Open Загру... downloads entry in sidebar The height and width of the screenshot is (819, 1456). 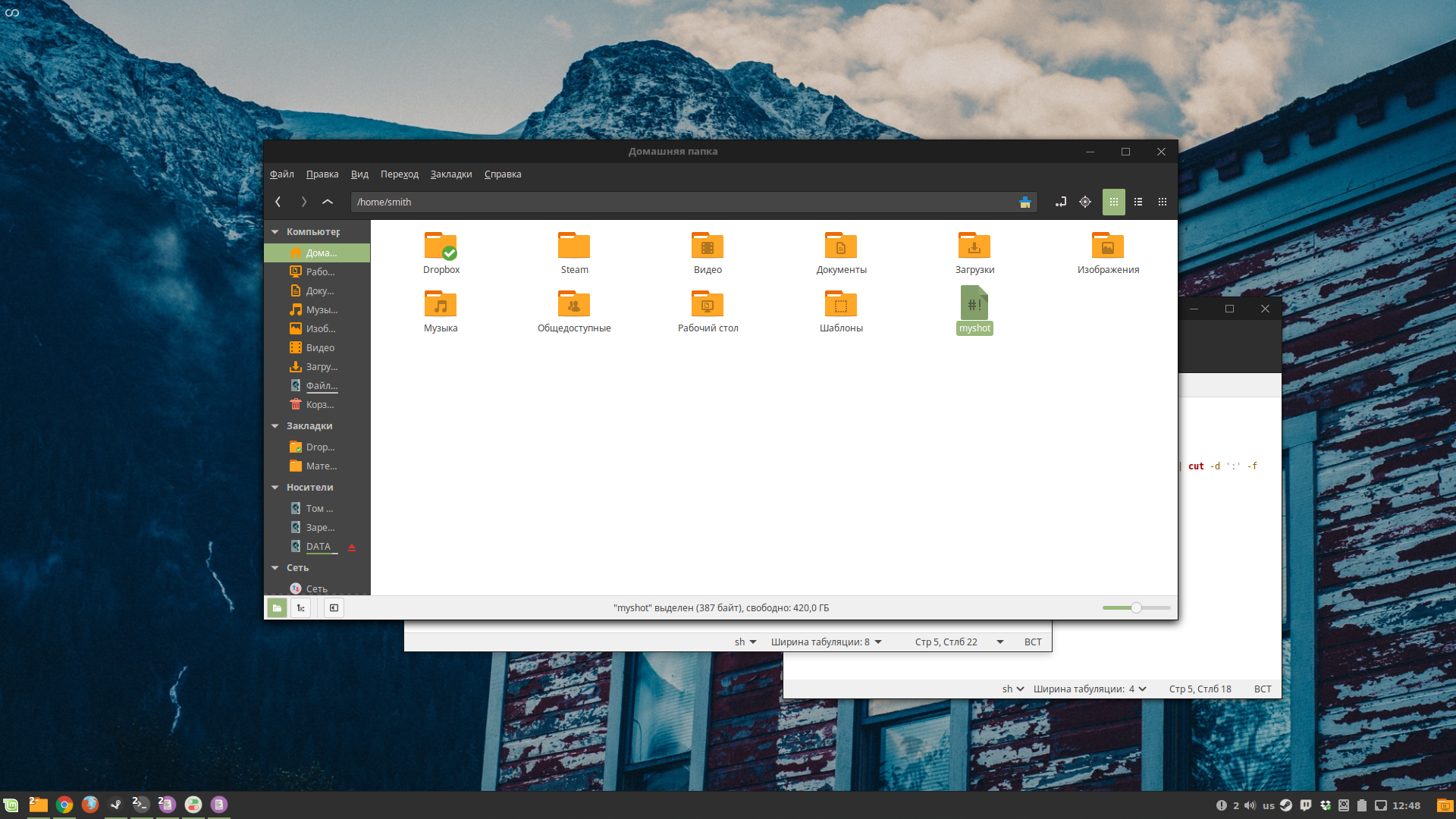click(317, 366)
